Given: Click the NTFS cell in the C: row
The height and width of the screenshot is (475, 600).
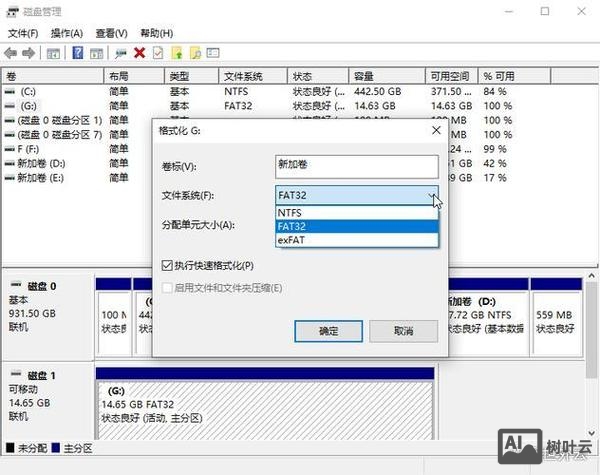Looking at the screenshot, I should 236,91.
